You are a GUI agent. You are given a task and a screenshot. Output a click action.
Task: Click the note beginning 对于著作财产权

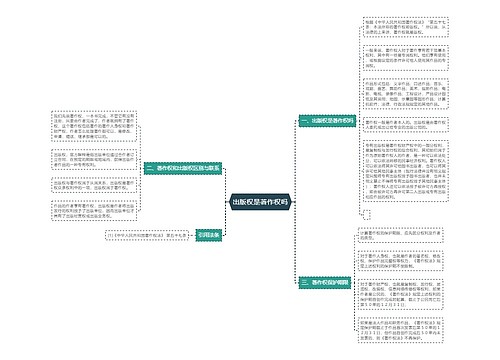[400, 294]
